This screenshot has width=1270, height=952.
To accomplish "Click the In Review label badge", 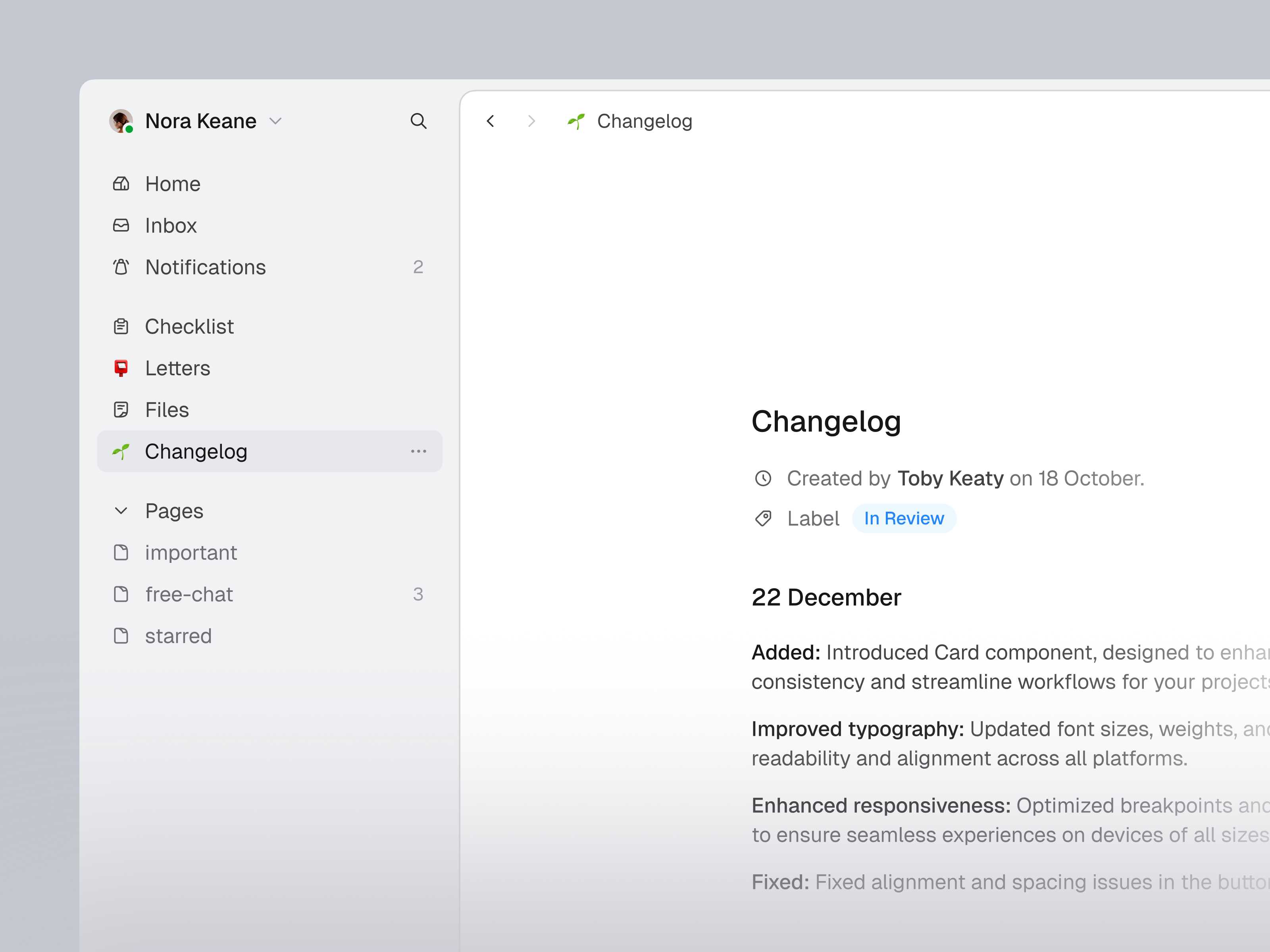I will (x=904, y=518).
